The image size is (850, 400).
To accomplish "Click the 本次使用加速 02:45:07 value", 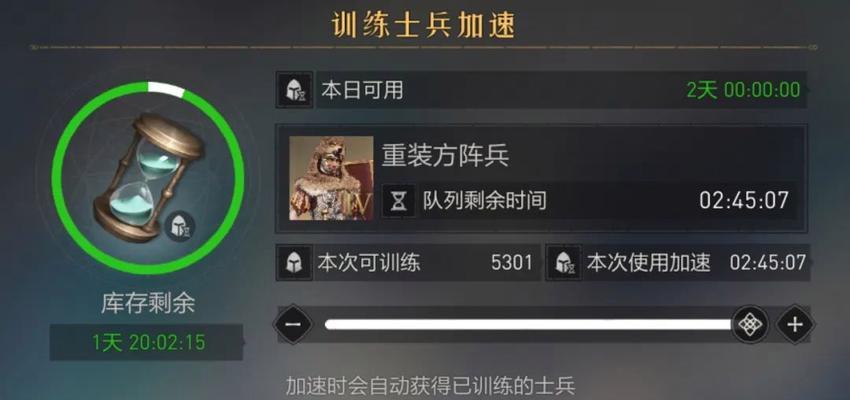I will pos(768,263).
